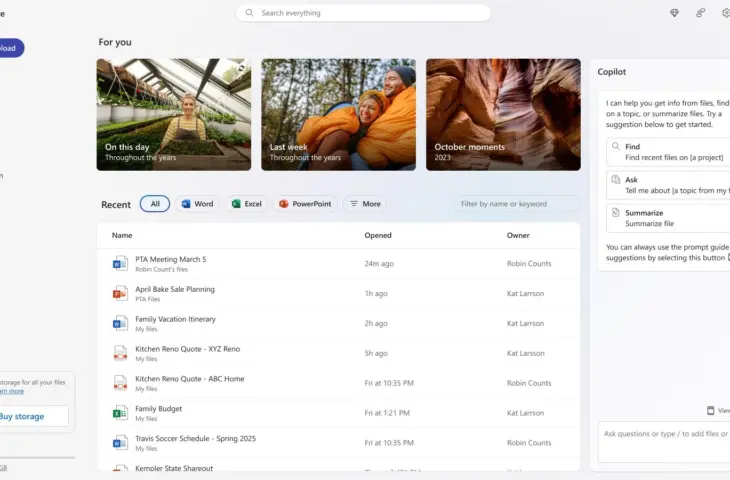This screenshot has width=730, height=480.
Task: Open Kitchen Reno Quote - XYZ Reno name
Action: [x=188, y=349]
